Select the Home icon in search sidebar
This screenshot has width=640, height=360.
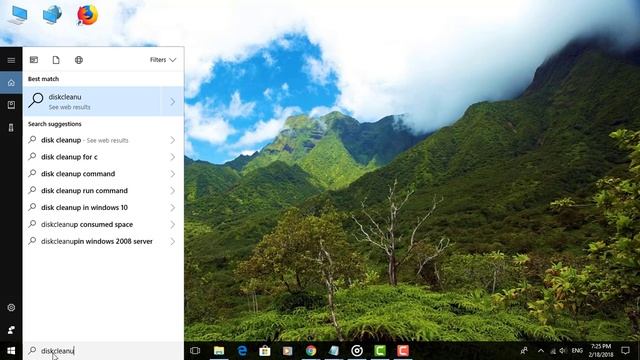(x=11, y=83)
